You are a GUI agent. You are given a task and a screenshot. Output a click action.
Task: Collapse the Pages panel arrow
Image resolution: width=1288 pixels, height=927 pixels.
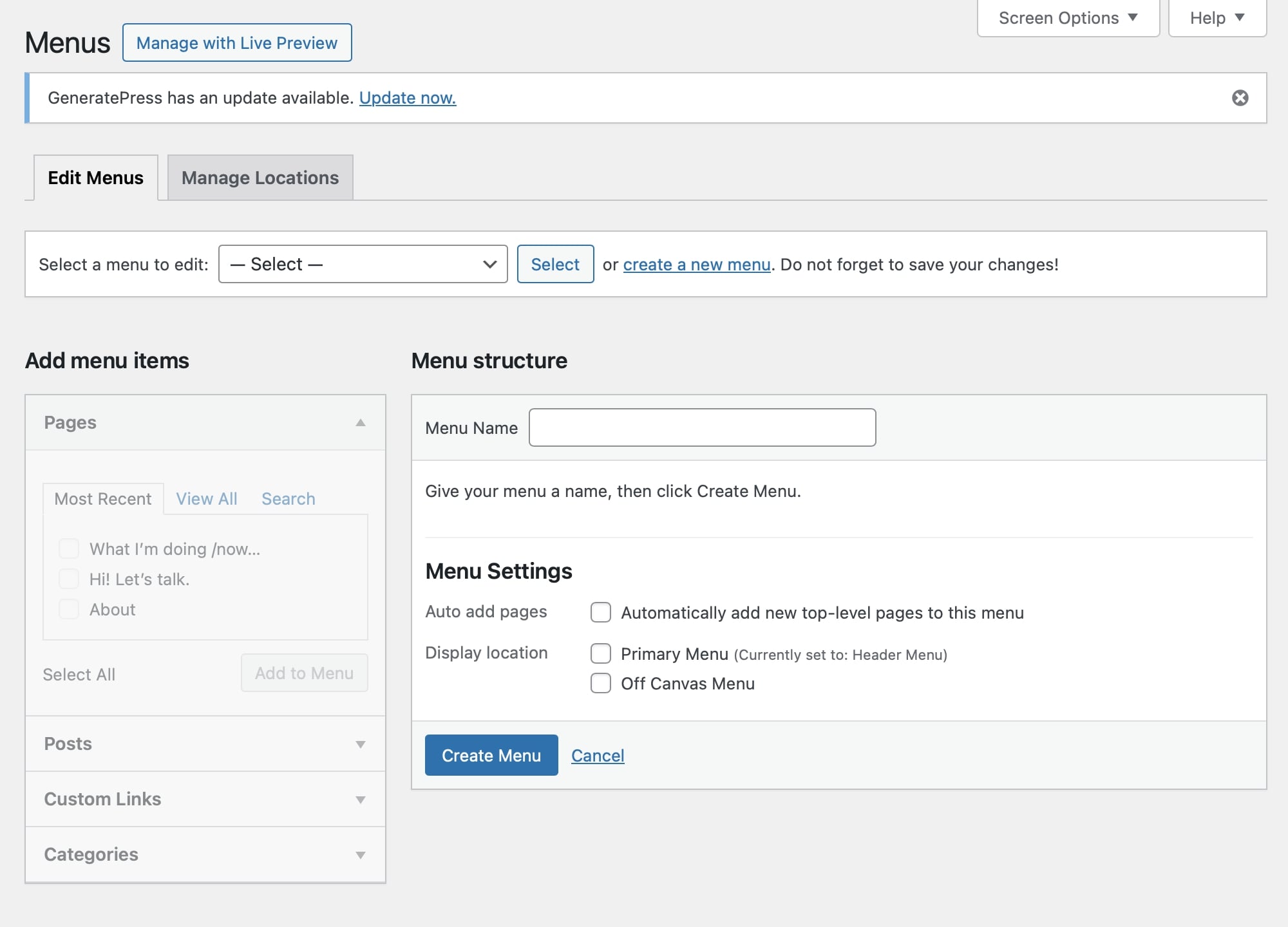(x=361, y=423)
